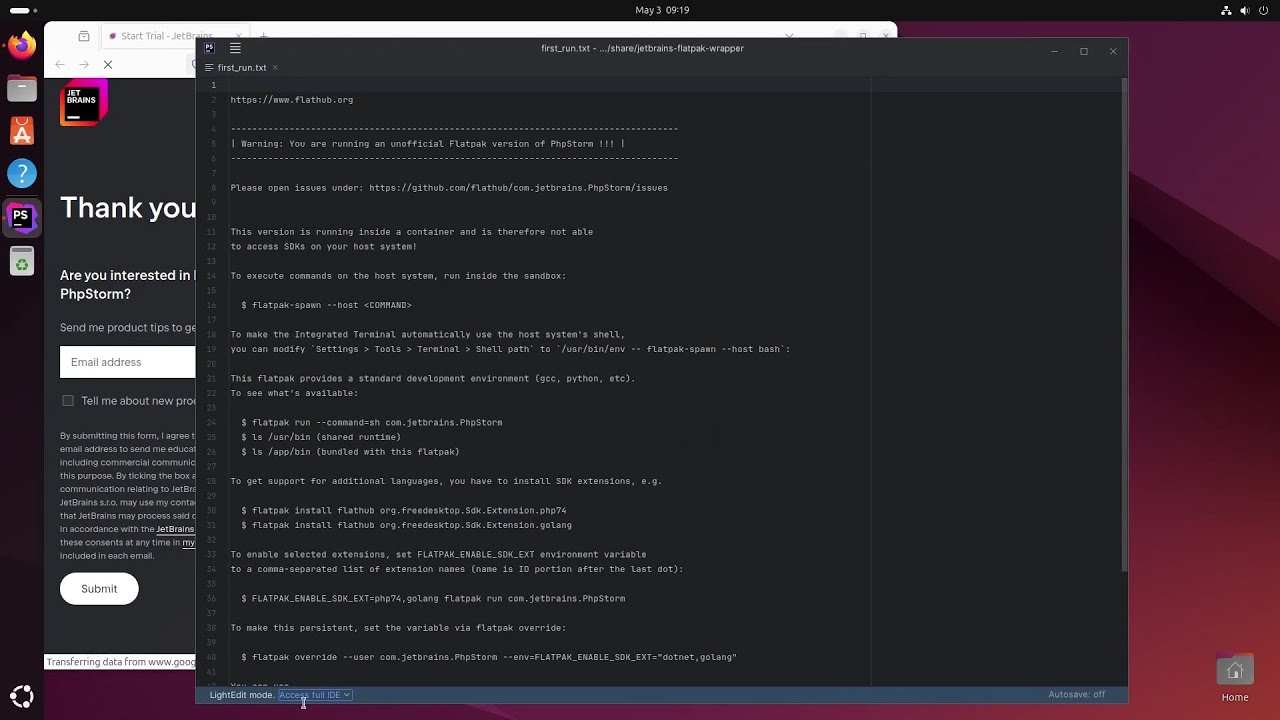Click the flathub.org URL on line 2
The height and width of the screenshot is (720, 1280).
click(292, 100)
